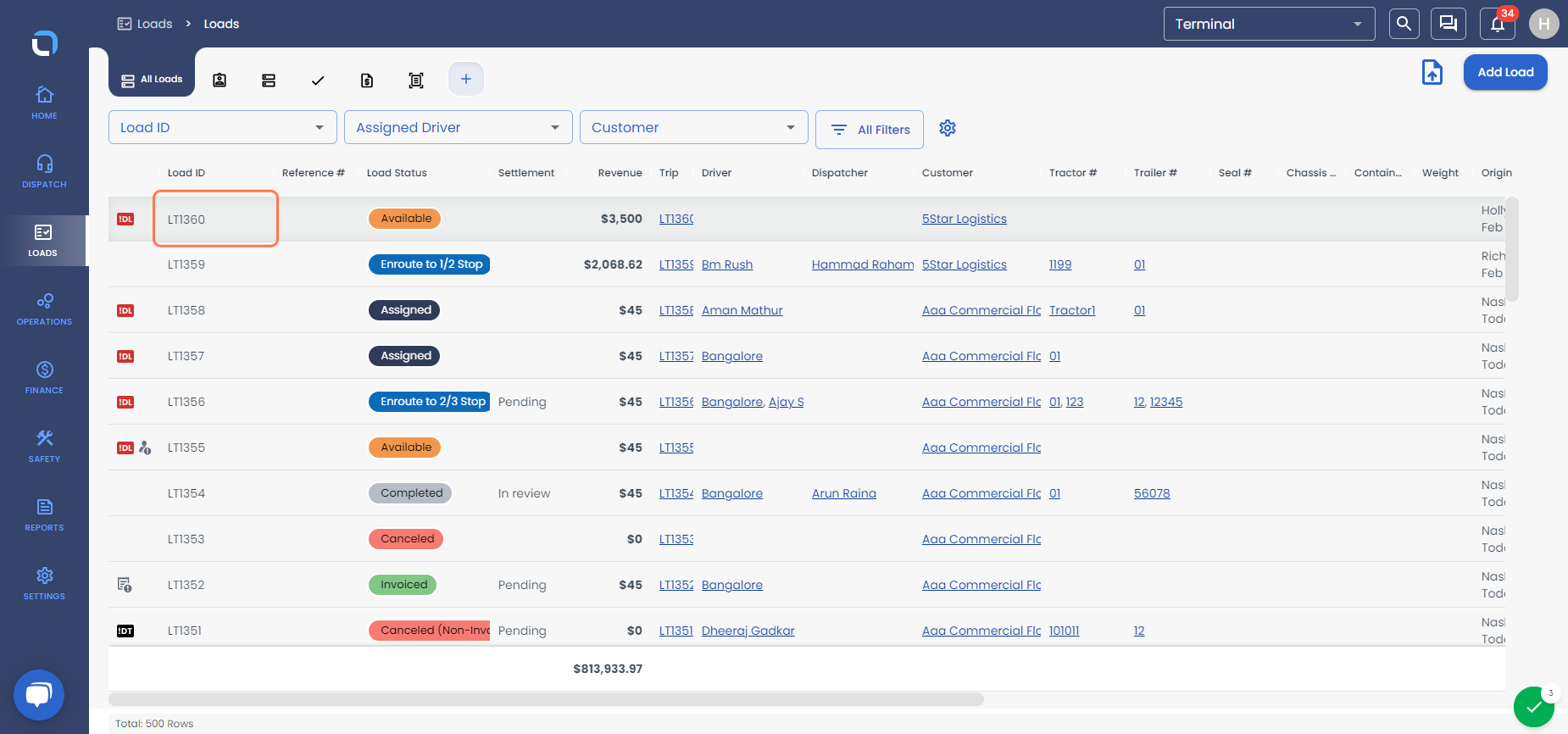
Task: Open tractor link Tractor1
Action: pyautogui.click(x=1072, y=310)
